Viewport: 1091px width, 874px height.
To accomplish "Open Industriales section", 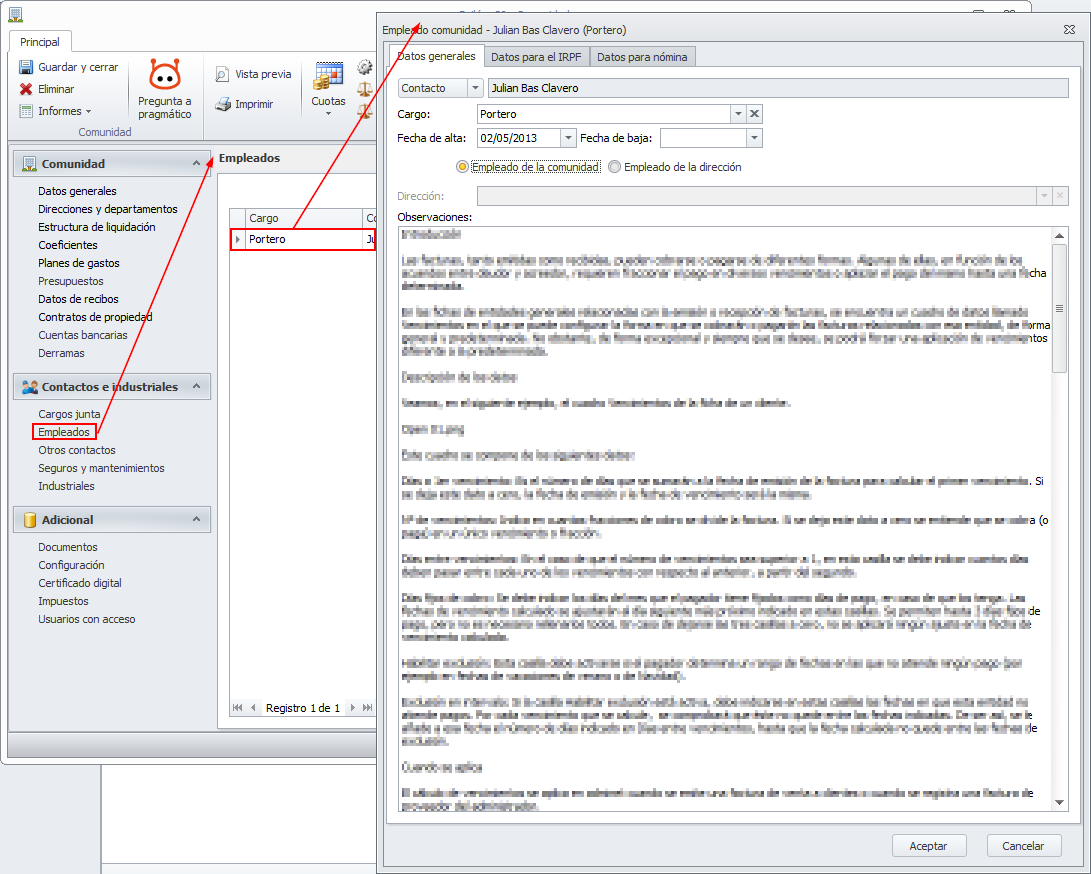I will click(x=66, y=486).
